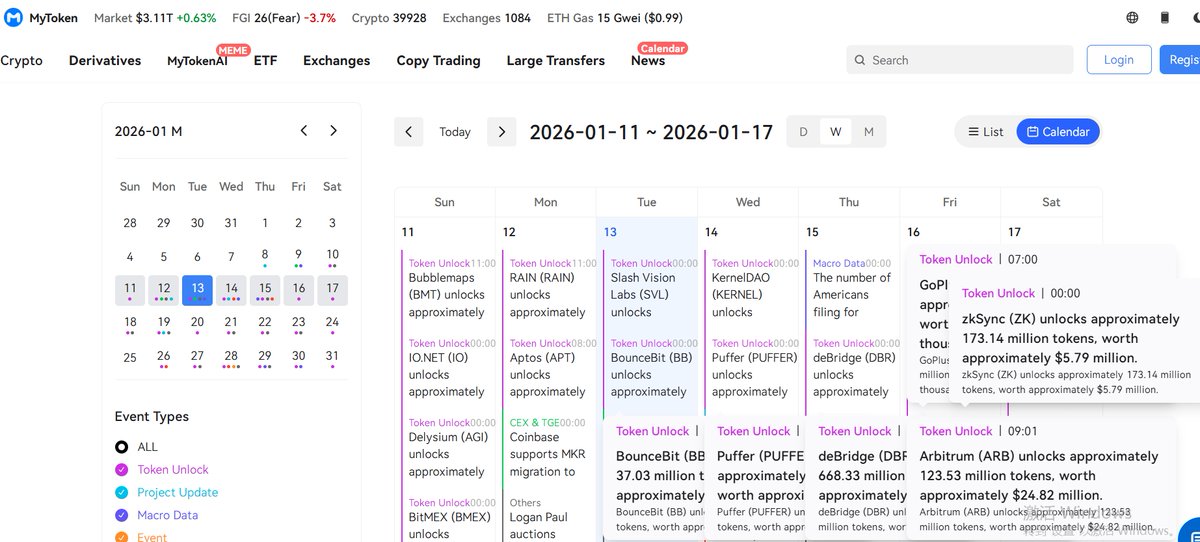Select January 31 in the mini calendar

tap(333, 358)
